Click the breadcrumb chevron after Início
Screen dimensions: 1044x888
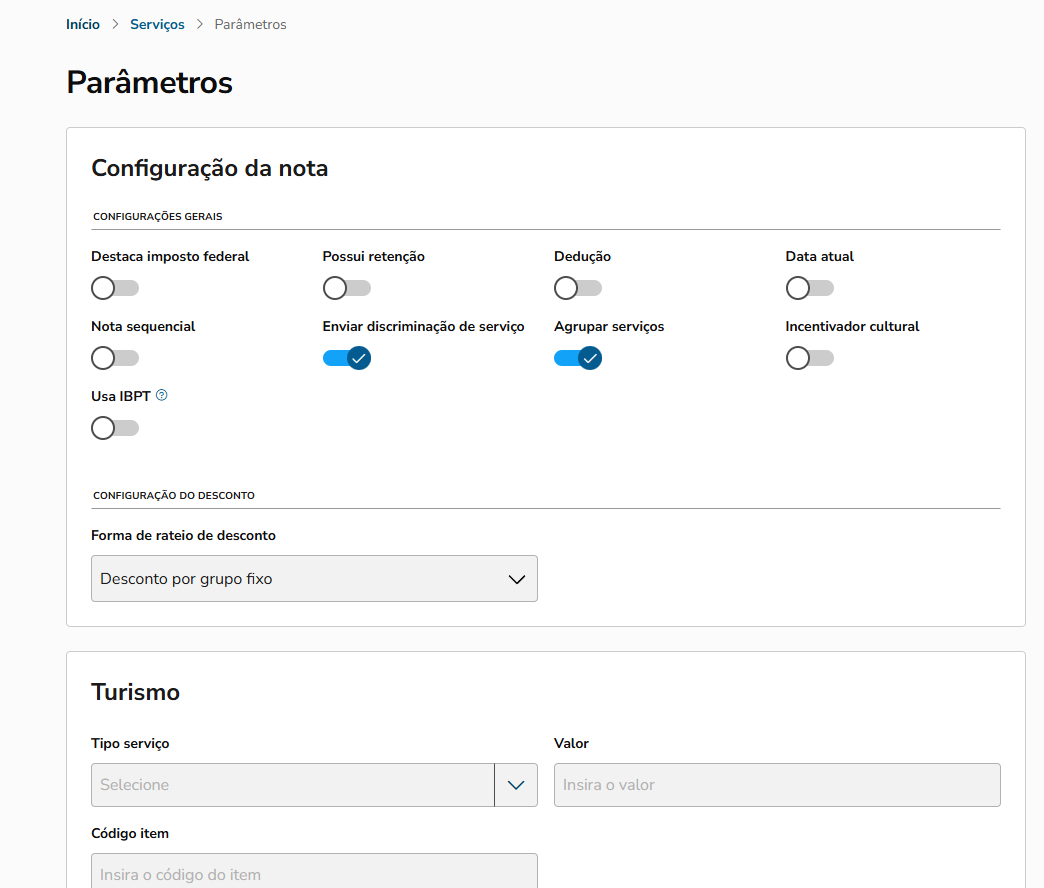[x=115, y=25]
